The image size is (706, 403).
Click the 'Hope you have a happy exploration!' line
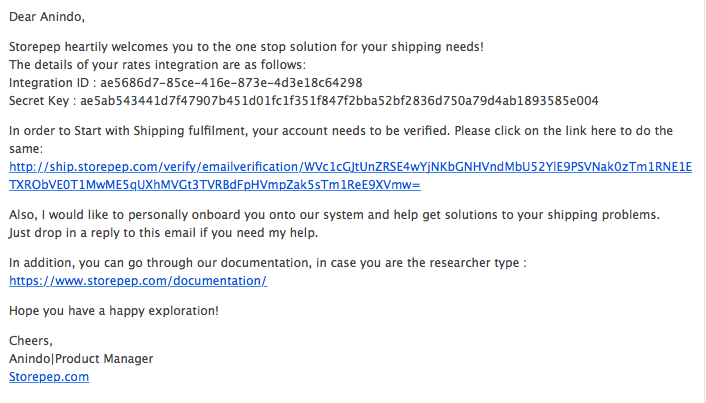tap(114, 311)
